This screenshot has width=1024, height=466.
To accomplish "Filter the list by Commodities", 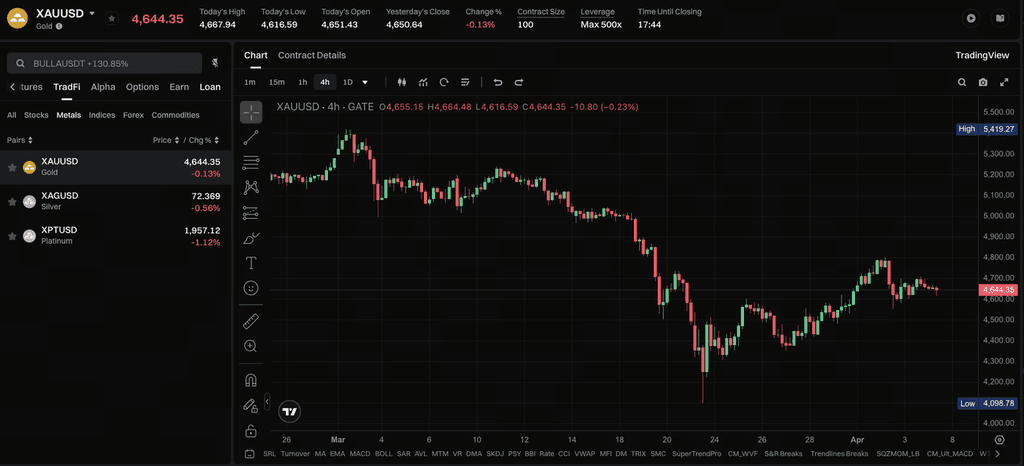I will point(176,115).
